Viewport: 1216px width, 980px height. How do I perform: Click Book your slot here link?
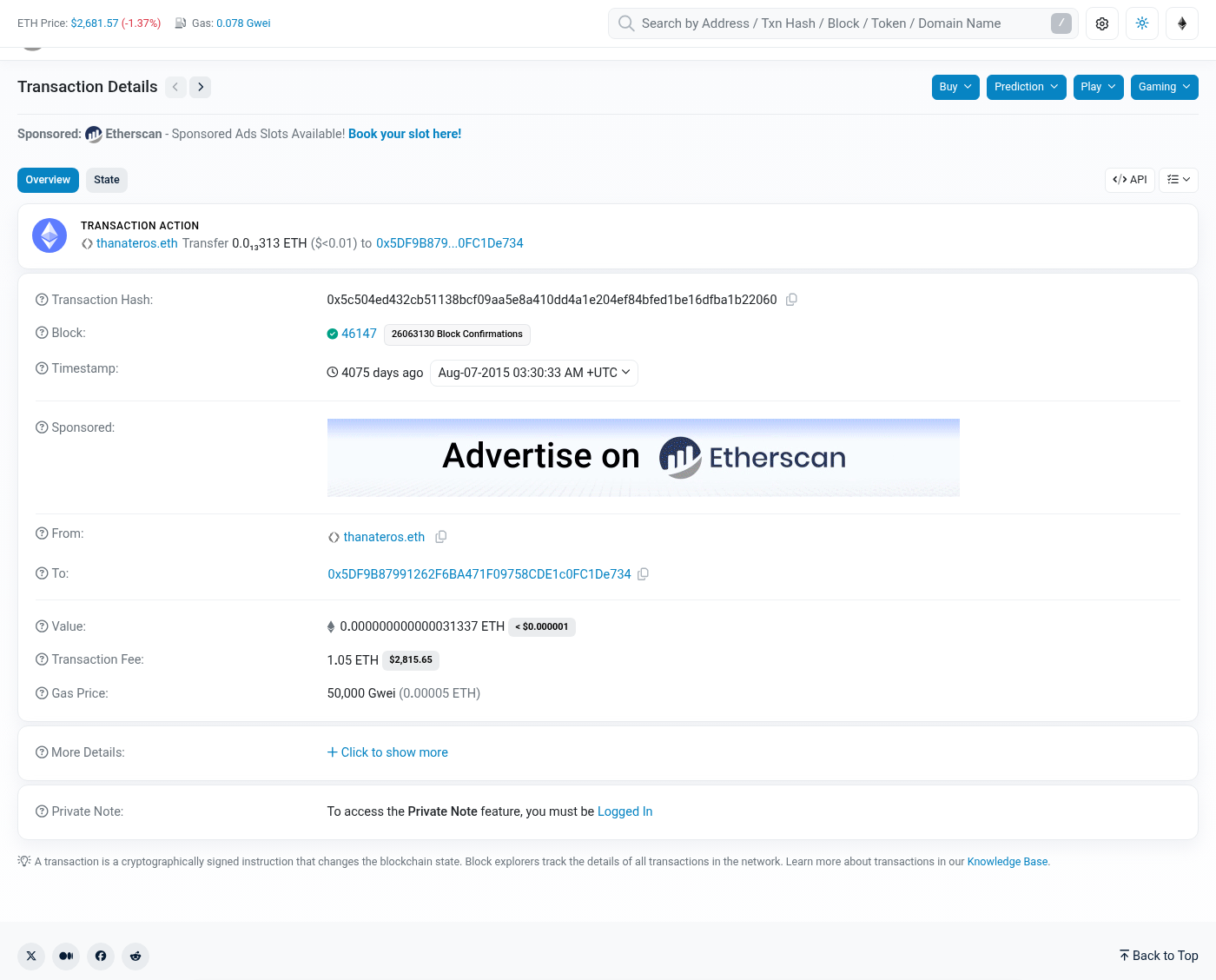(405, 134)
